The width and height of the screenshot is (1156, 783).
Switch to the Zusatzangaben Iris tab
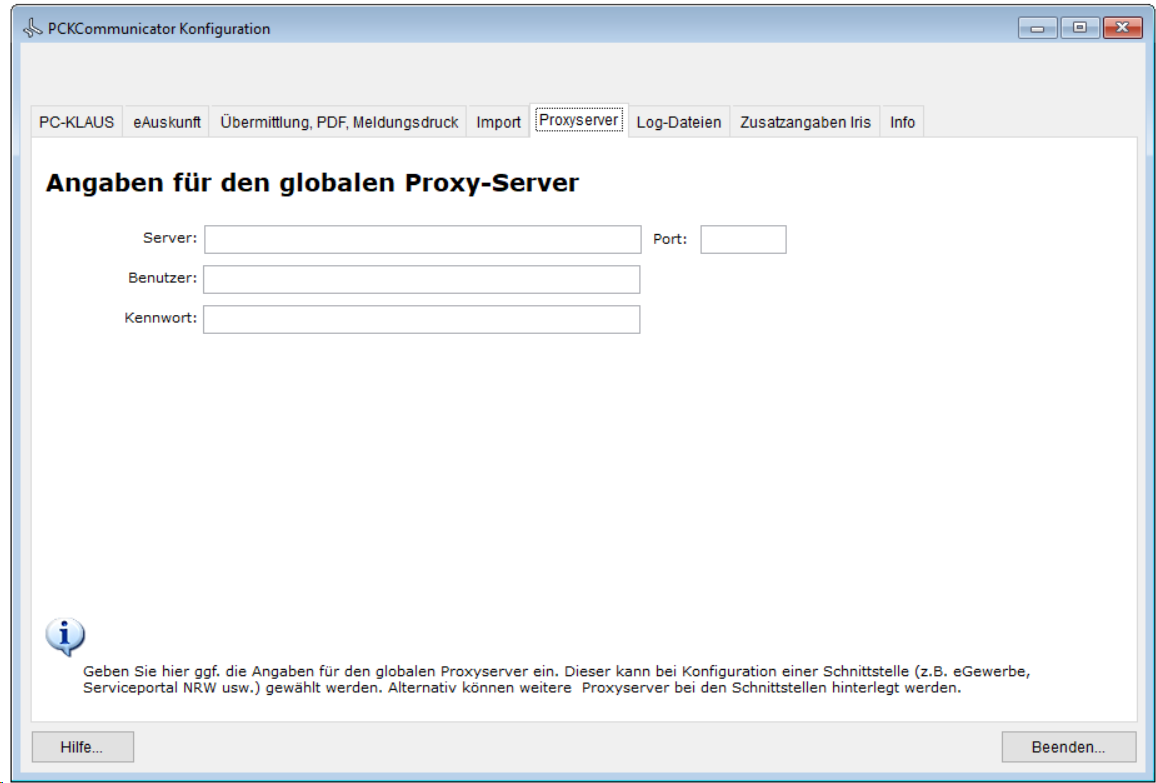[805, 122]
